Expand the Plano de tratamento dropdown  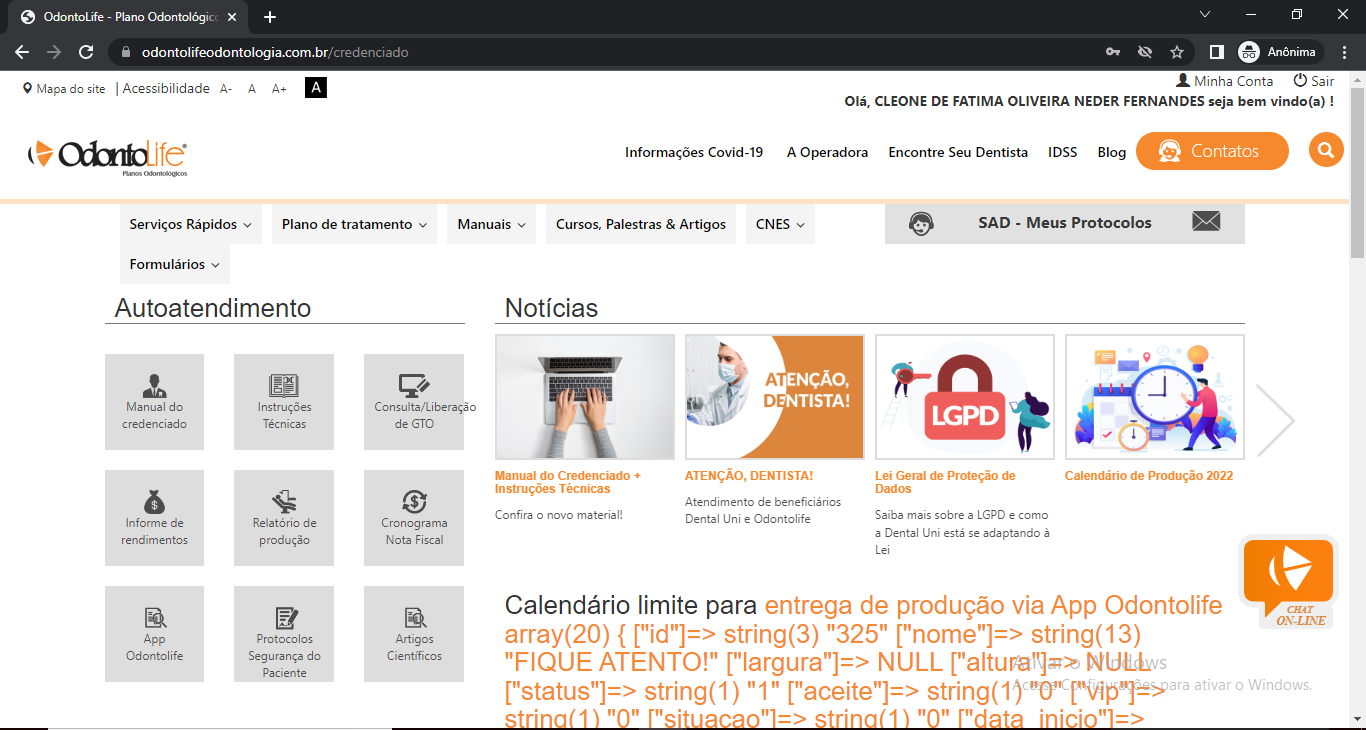pyautogui.click(x=354, y=224)
